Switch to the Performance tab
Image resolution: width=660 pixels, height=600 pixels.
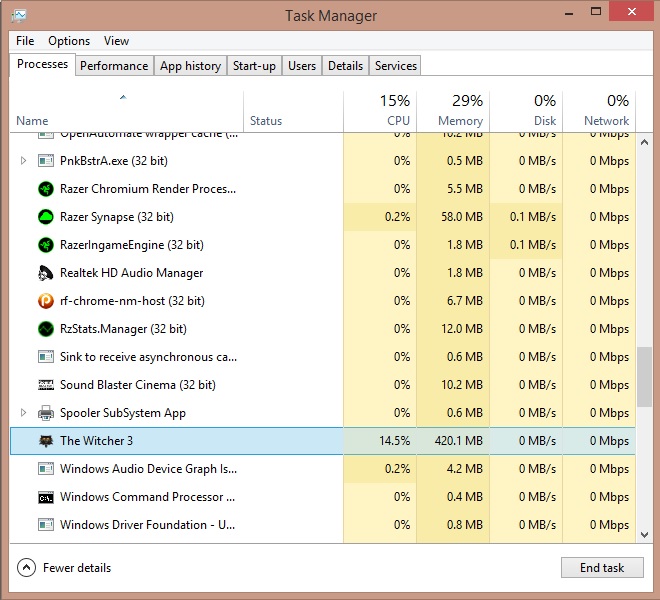point(114,66)
